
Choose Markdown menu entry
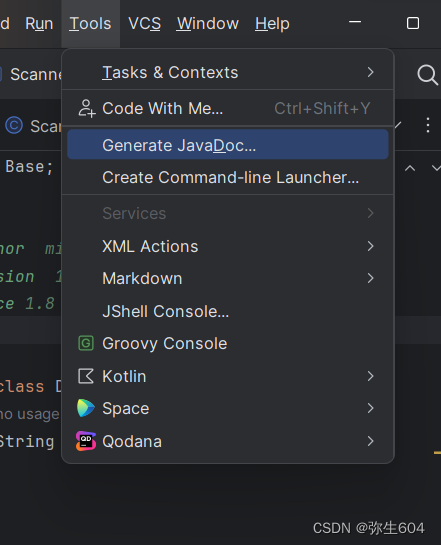click(x=228, y=278)
